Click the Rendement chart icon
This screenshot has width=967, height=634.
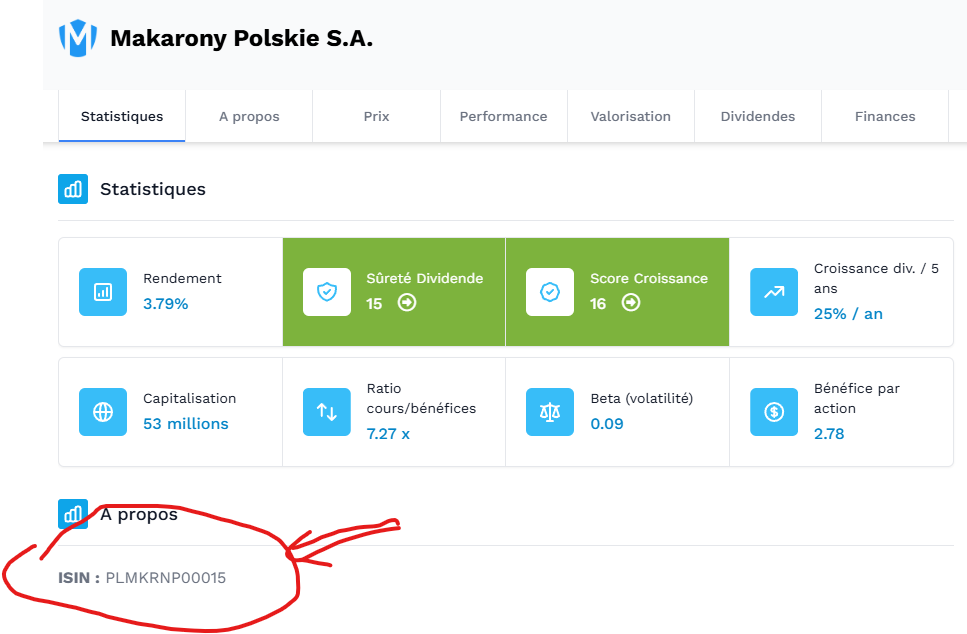[x=103, y=292]
